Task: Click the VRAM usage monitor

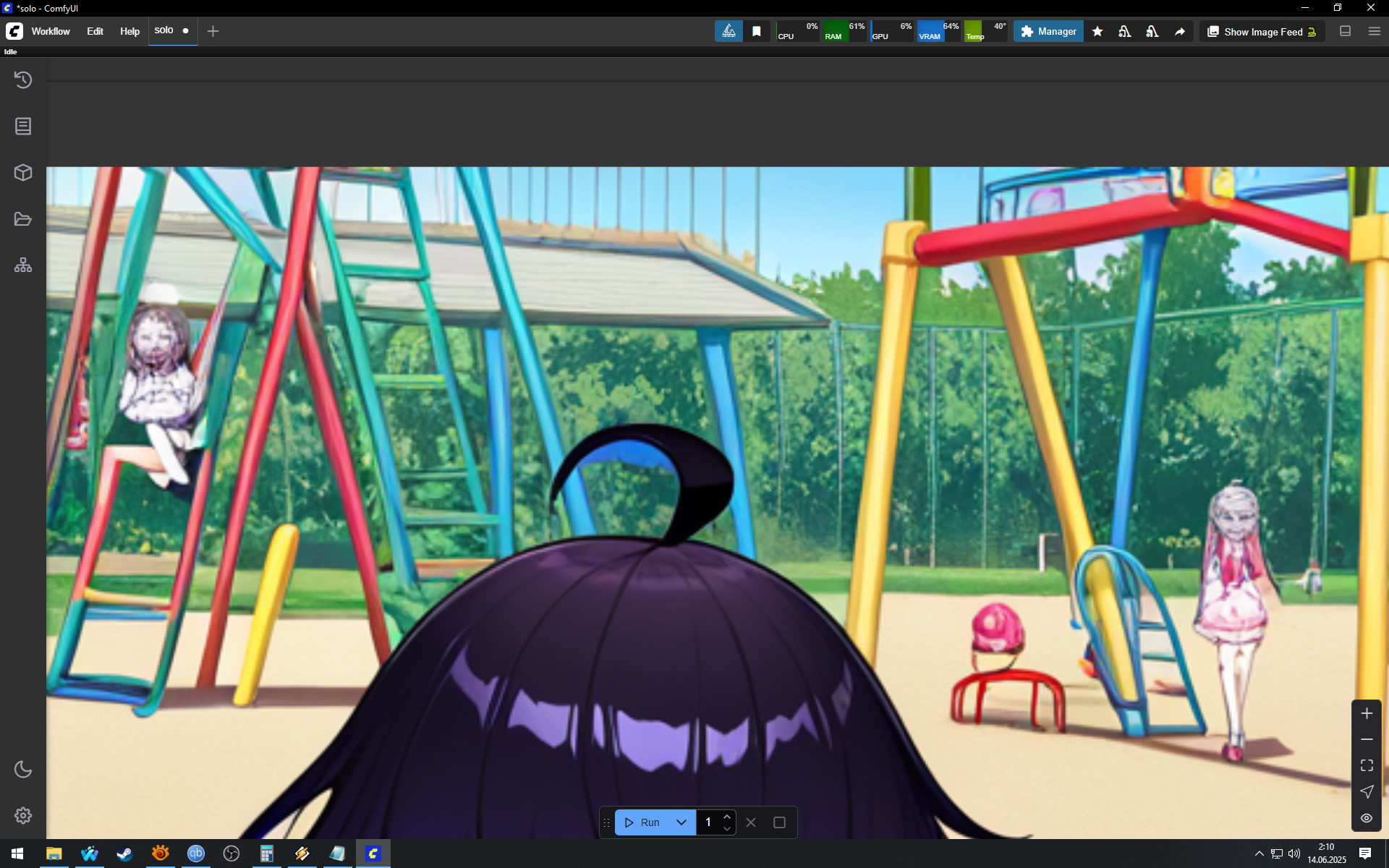Action: (938, 31)
